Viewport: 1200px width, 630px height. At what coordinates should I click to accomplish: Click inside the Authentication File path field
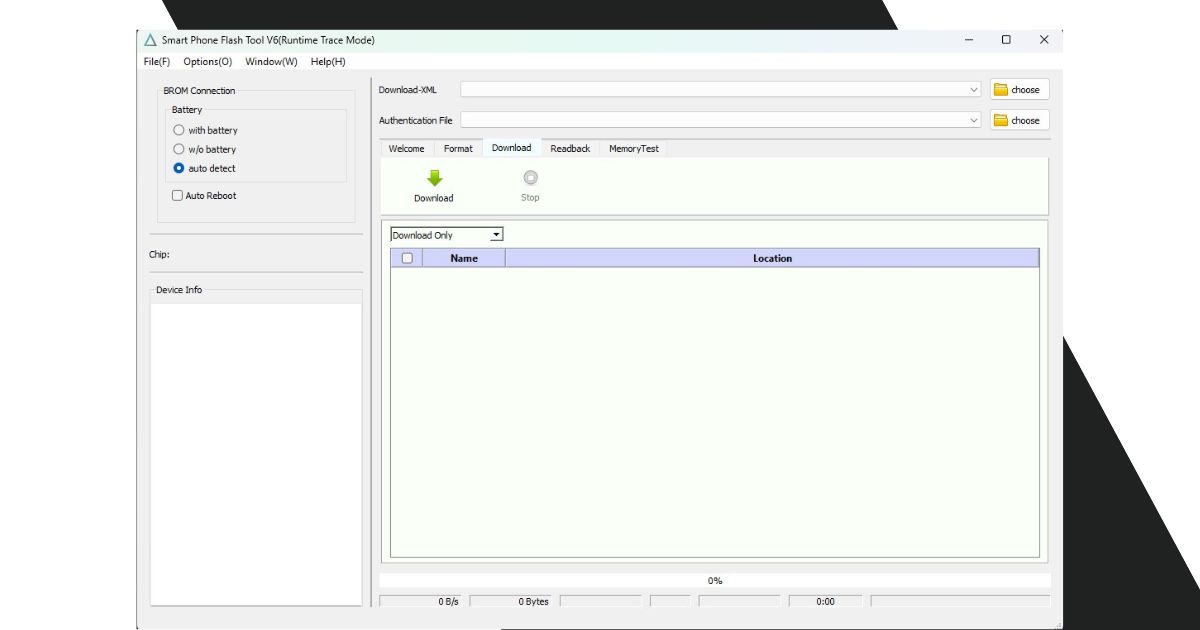[722, 120]
